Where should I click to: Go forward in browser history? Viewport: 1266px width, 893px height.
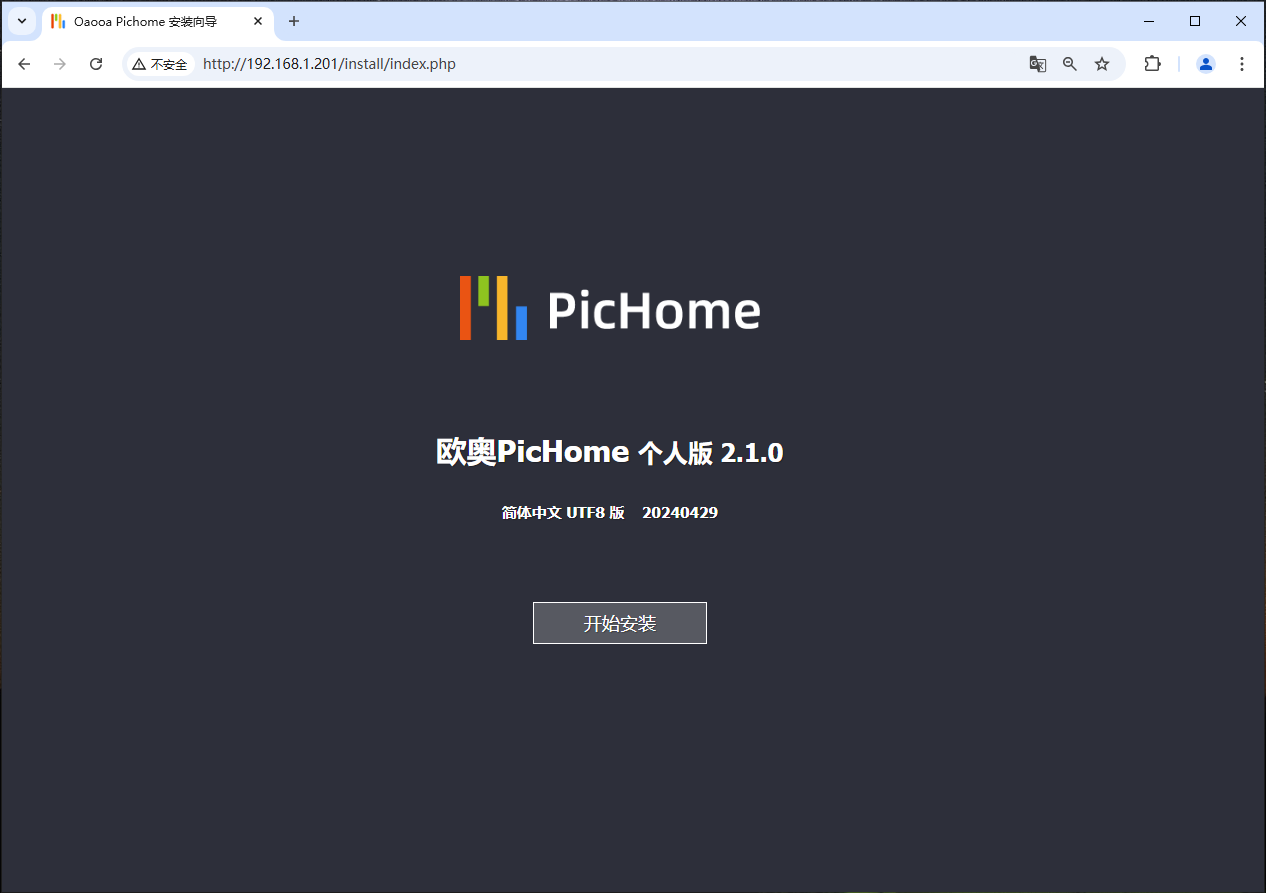point(60,64)
